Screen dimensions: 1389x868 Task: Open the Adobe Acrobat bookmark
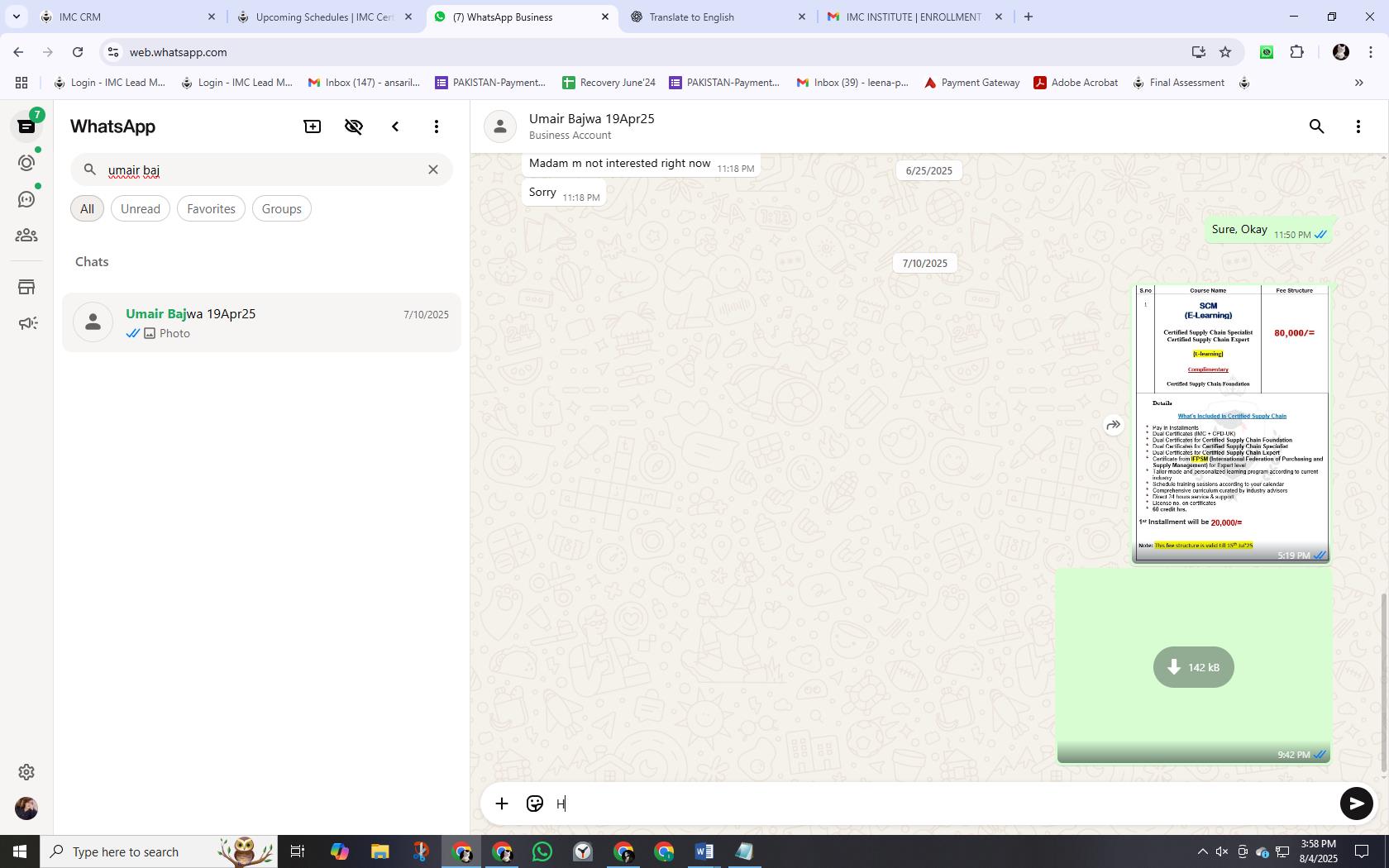(x=1076, y=83)
